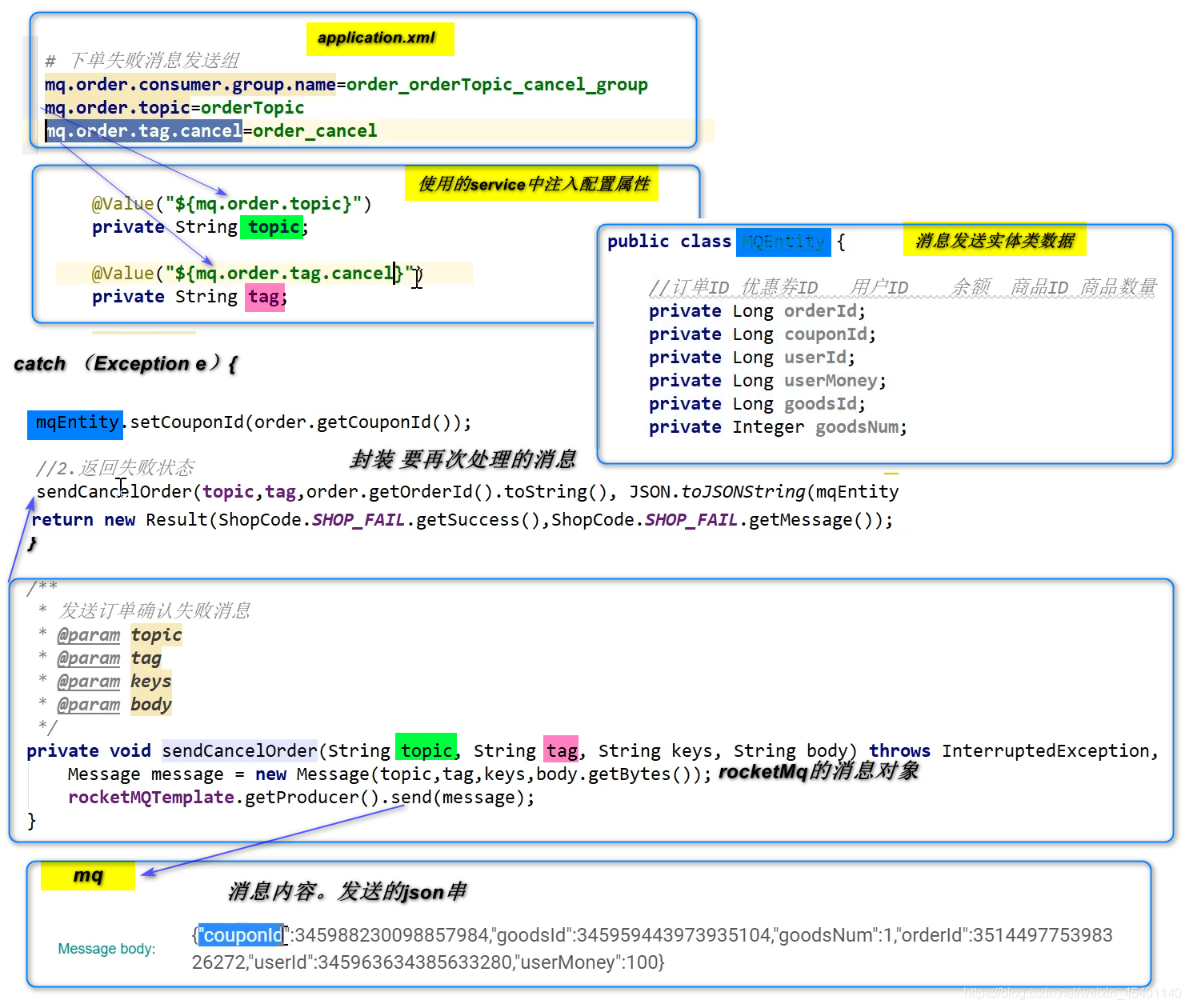Click @Value("${mq.order.tag.cancel}") annotation
1189x1008 pixels.
[257, 274]
